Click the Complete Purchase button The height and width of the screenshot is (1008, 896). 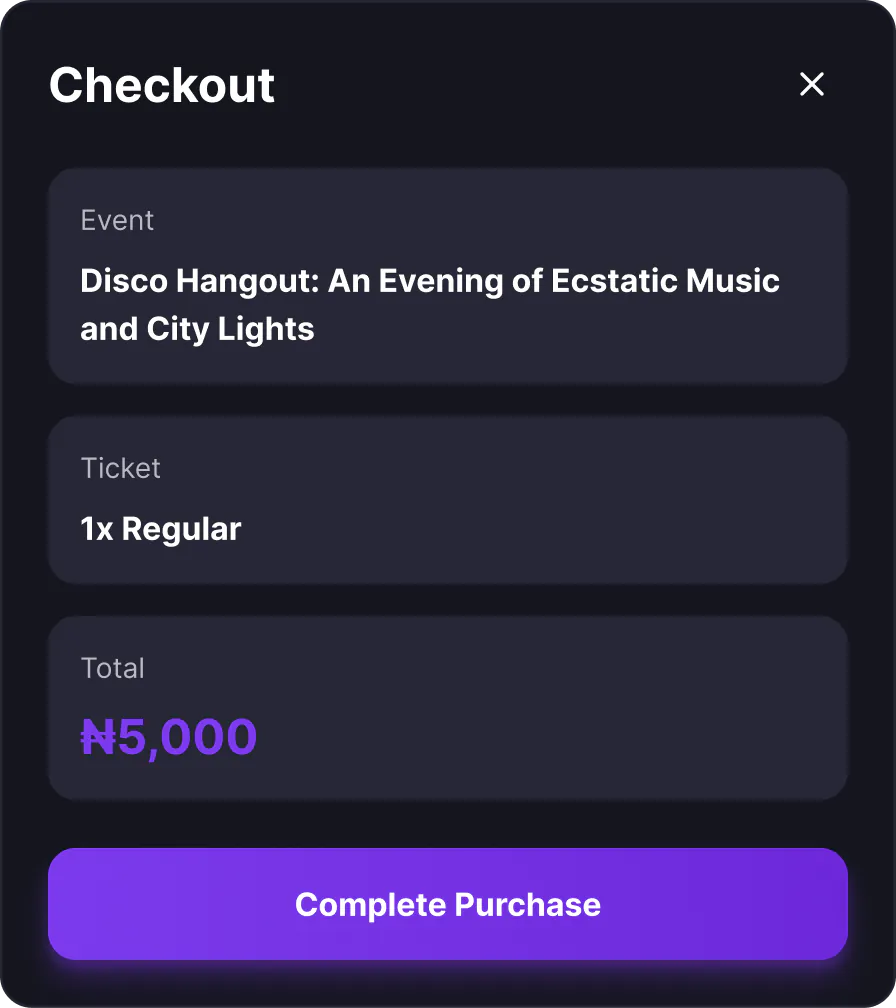click(448, 904)
